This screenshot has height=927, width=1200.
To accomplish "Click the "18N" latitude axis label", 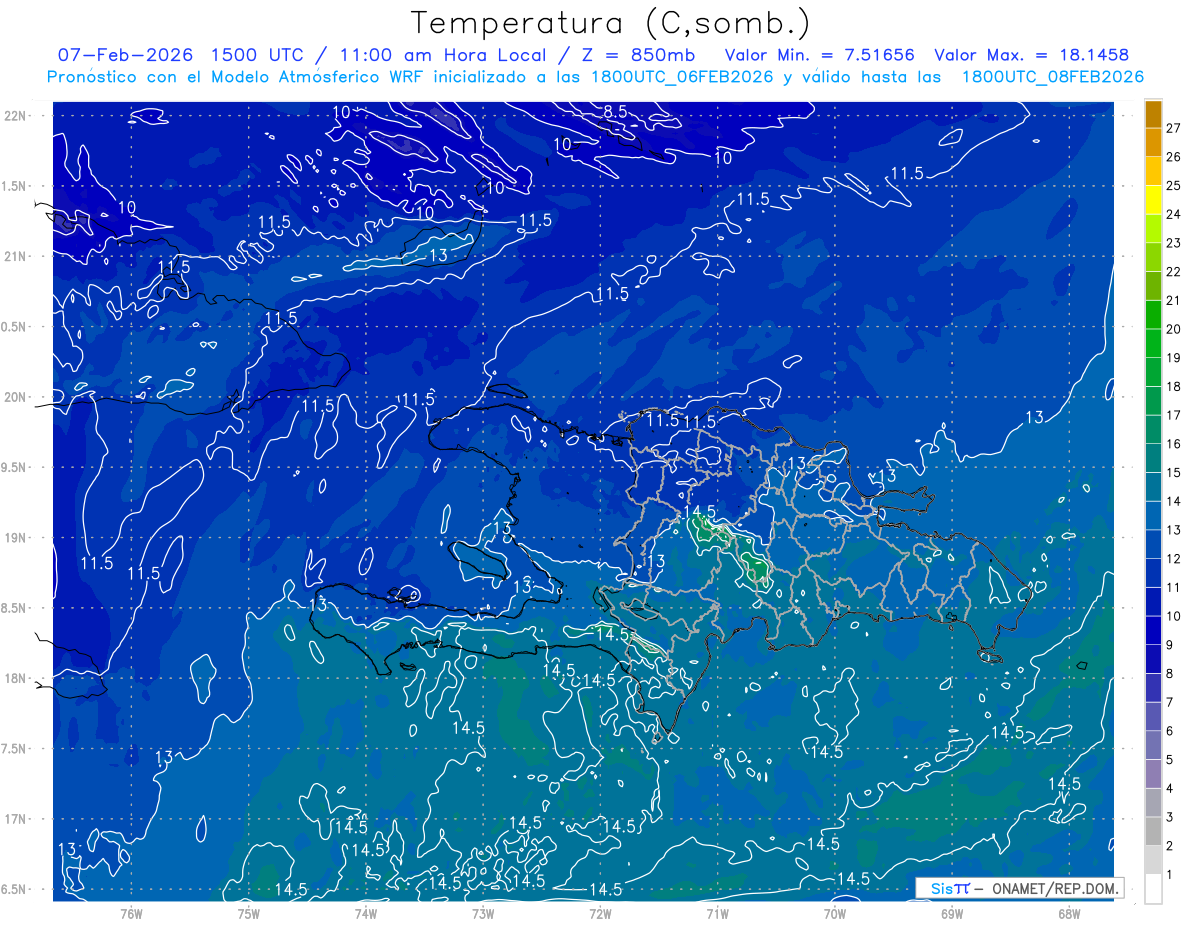I will pyautogui.click(x=16, y=679).
